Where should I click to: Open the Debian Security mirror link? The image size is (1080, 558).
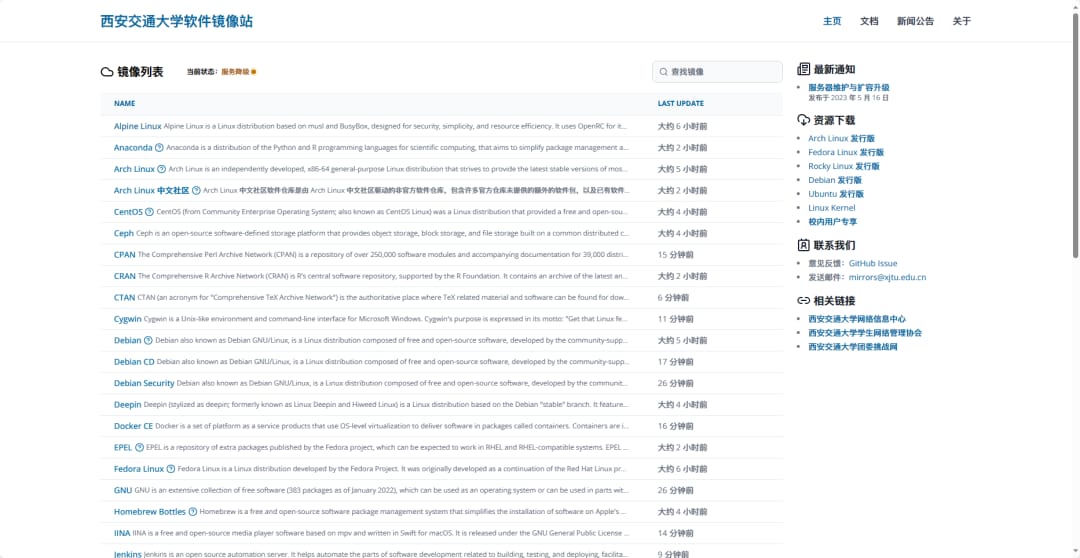pos(144,383)
